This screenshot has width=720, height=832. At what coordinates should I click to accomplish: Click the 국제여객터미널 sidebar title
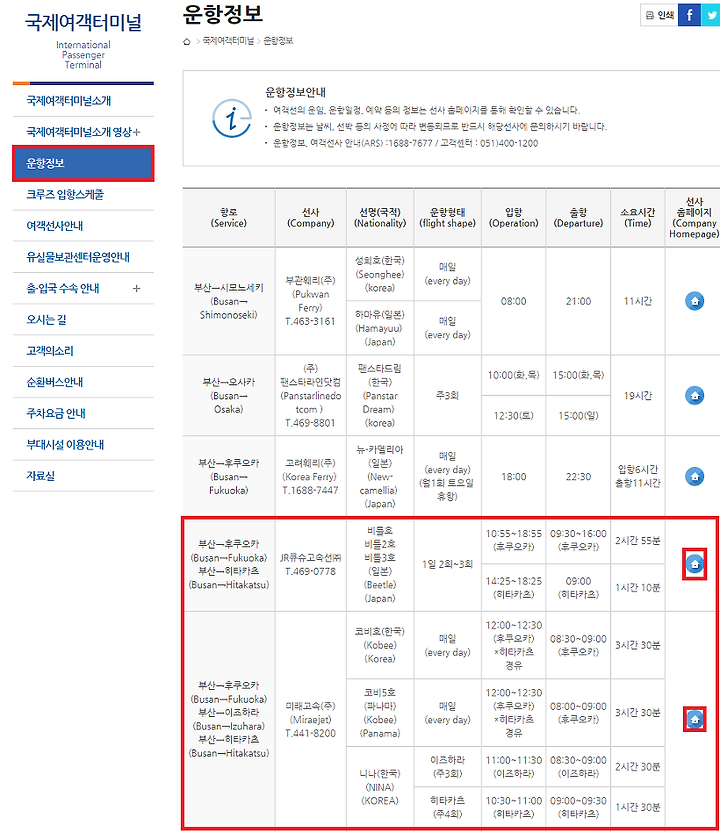point(83,22)
